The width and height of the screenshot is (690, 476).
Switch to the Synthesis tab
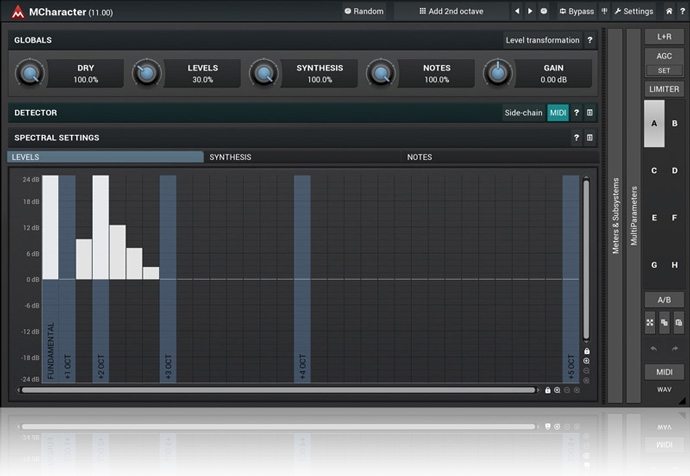tap(230, 157)
